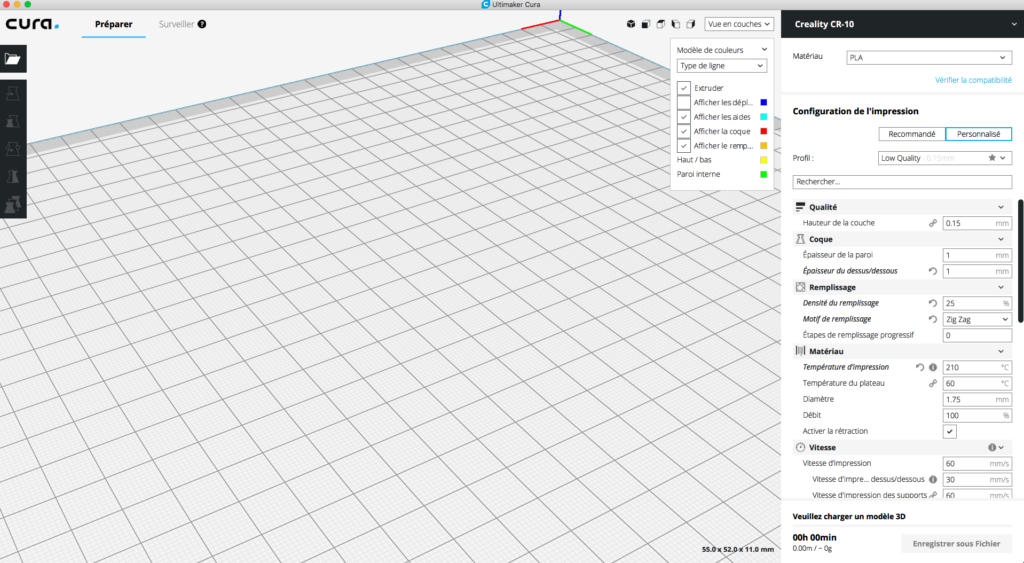The height and width of the screenshot is (563, 1024).
Task: Click the 3D perspective view cube icon
Action: click(630, 24)
